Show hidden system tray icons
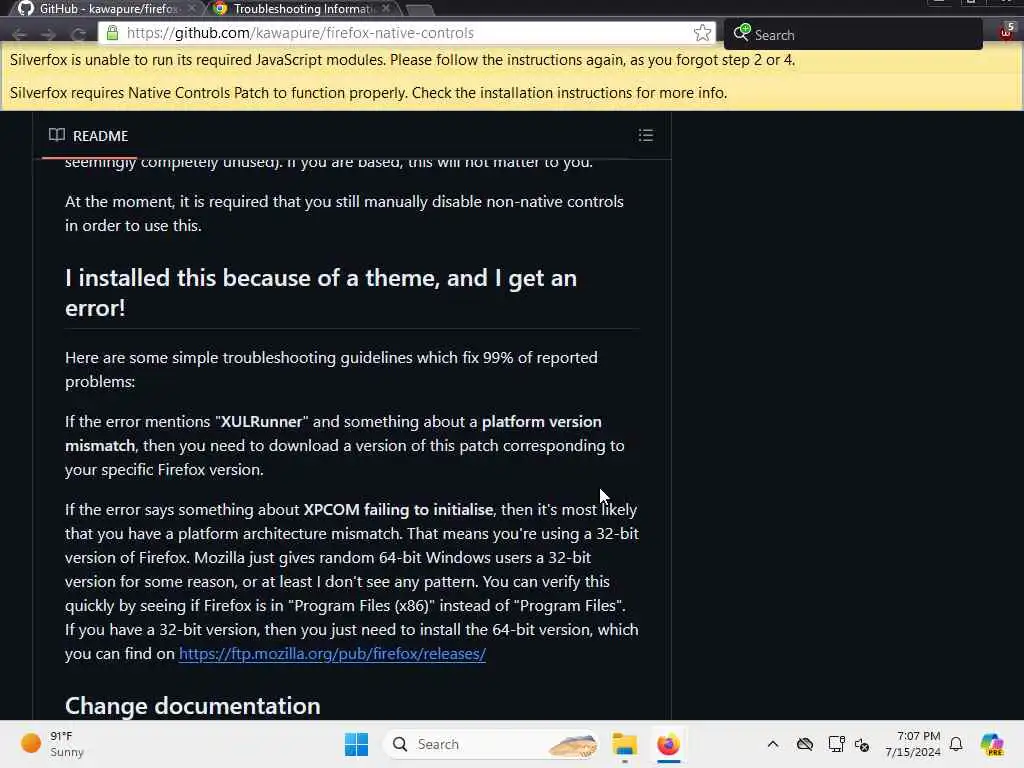The height and width of the screenshot is (768, 1024). point(773,744)
